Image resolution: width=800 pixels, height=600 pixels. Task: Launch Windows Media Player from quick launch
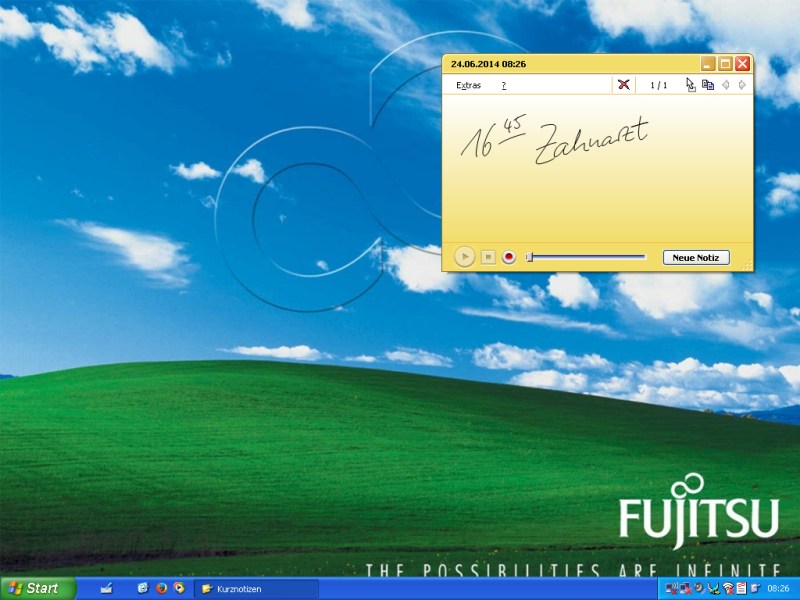coord(179,588)
